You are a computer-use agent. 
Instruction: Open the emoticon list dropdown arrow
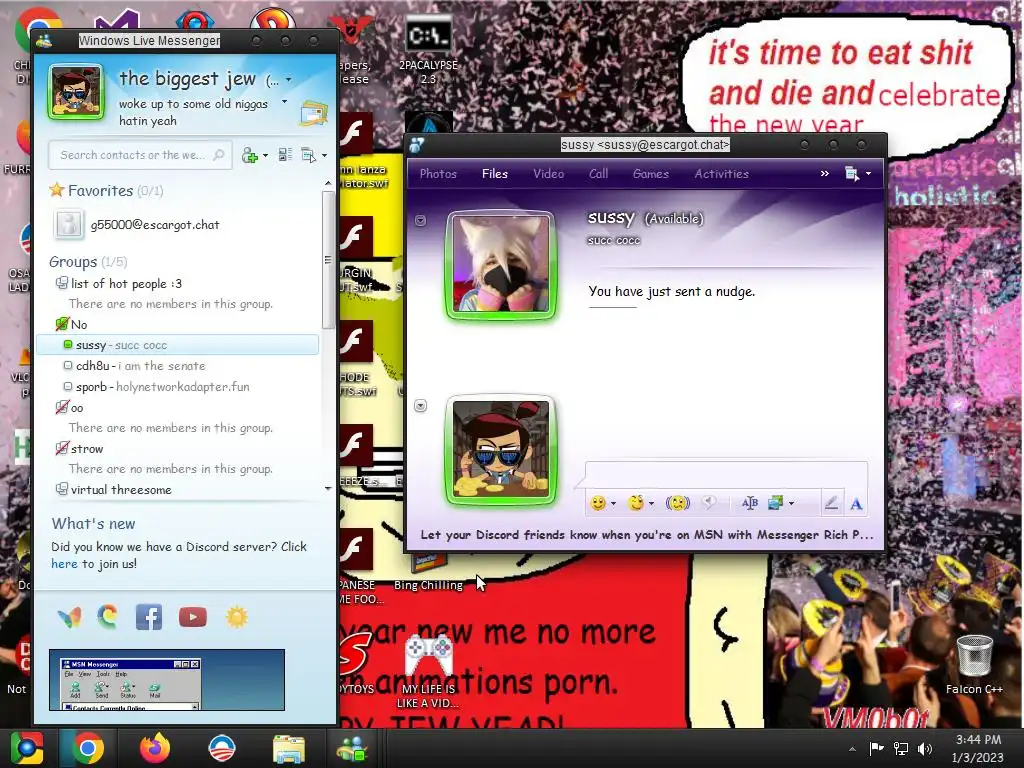[x=613, y=504]
